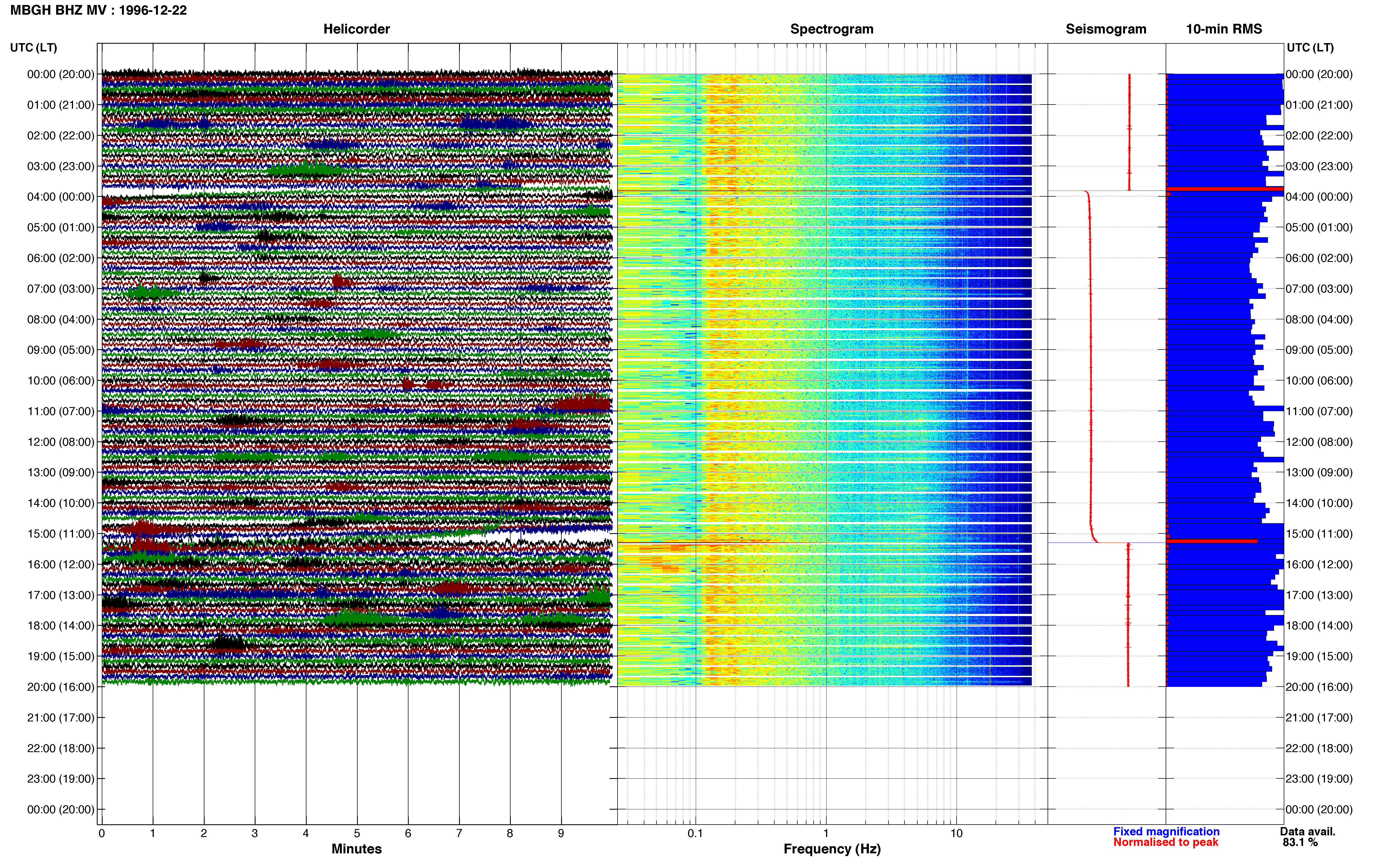Click the 'Helicorder' panel heading

click(x=356, y=29)
